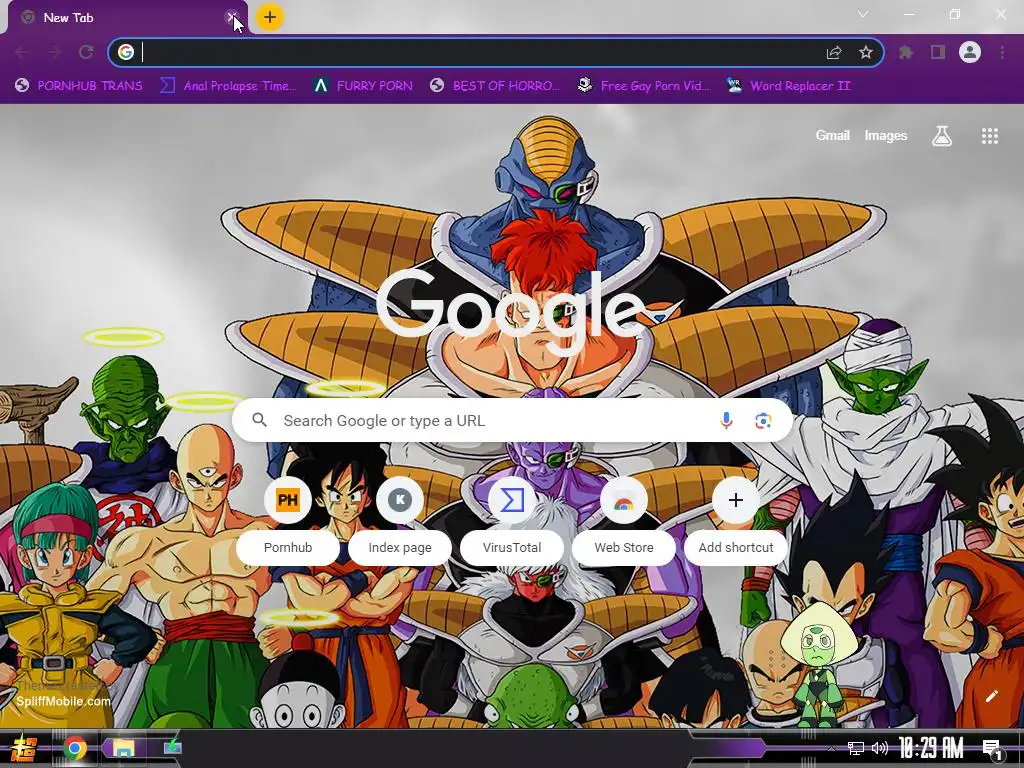The width and height of the screenshot is (1024, 768).
Task: Open the first bookmark with globe icon
Action: coord(78,86)
